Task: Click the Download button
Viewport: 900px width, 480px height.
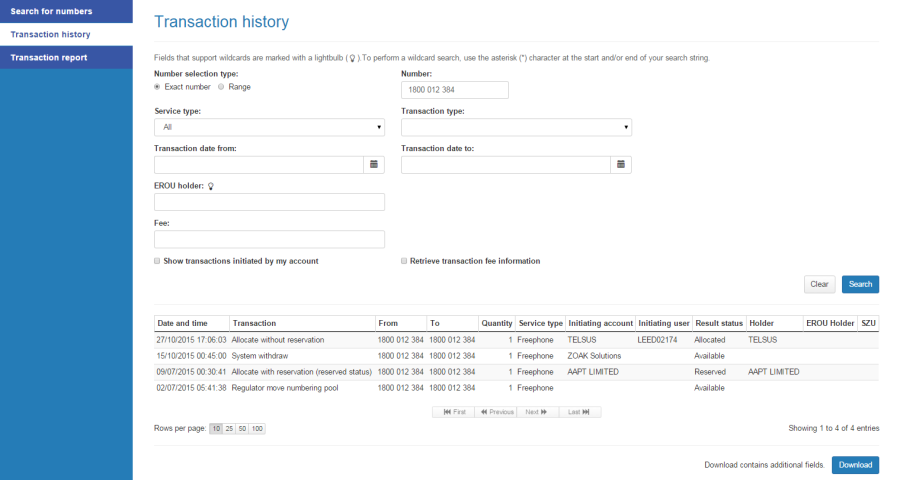Action: click(855, 465)
